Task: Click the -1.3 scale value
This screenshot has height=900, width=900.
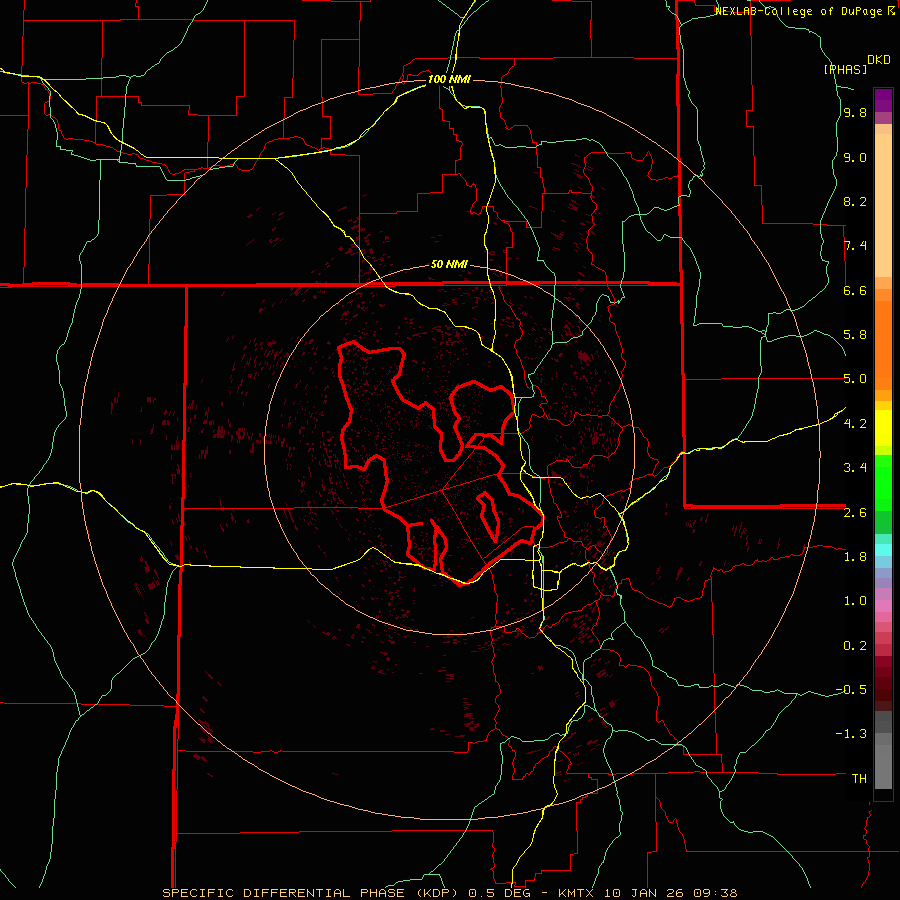Action: coord(851,734)
